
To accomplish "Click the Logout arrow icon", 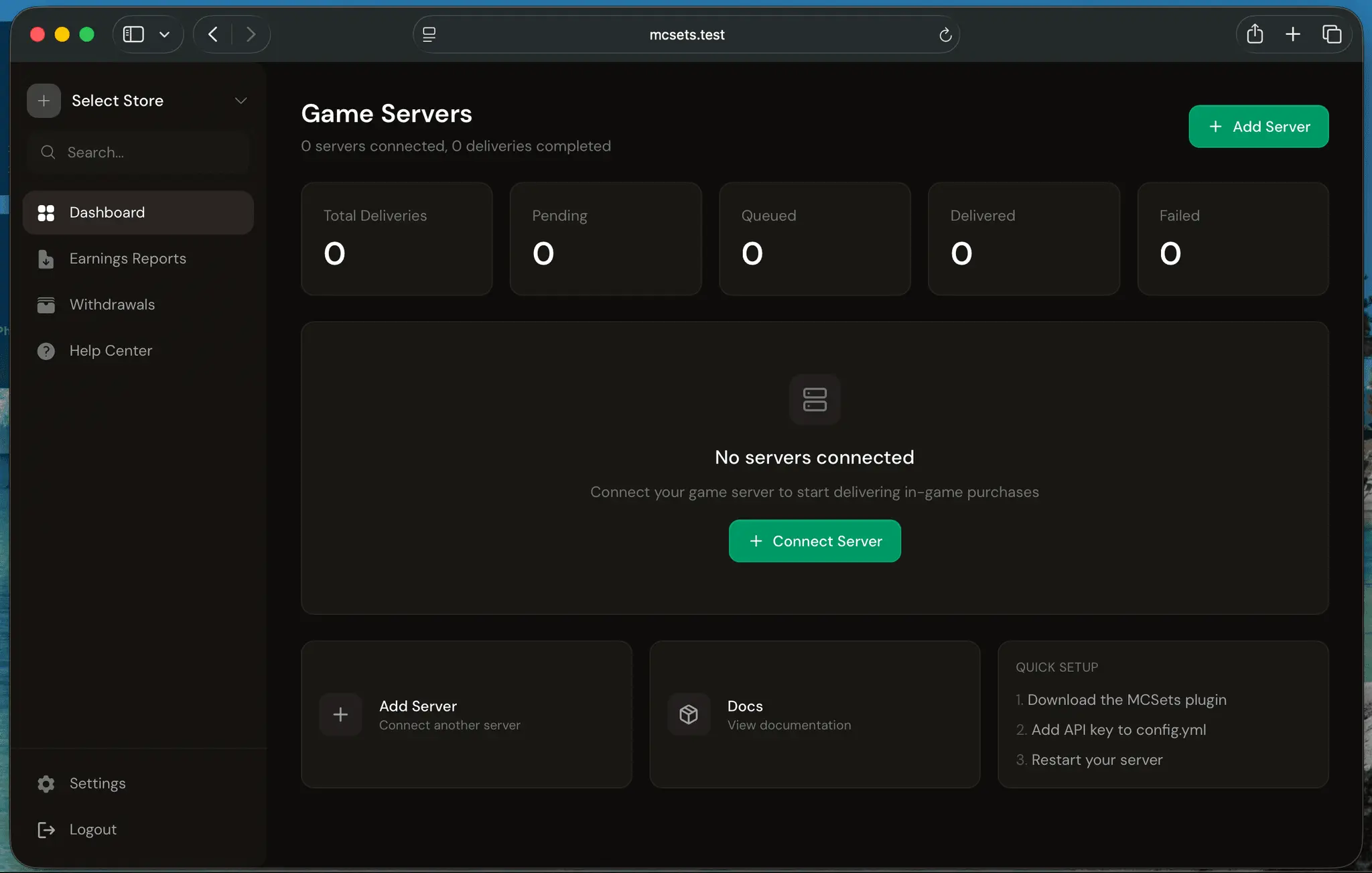I will [46, 830].
